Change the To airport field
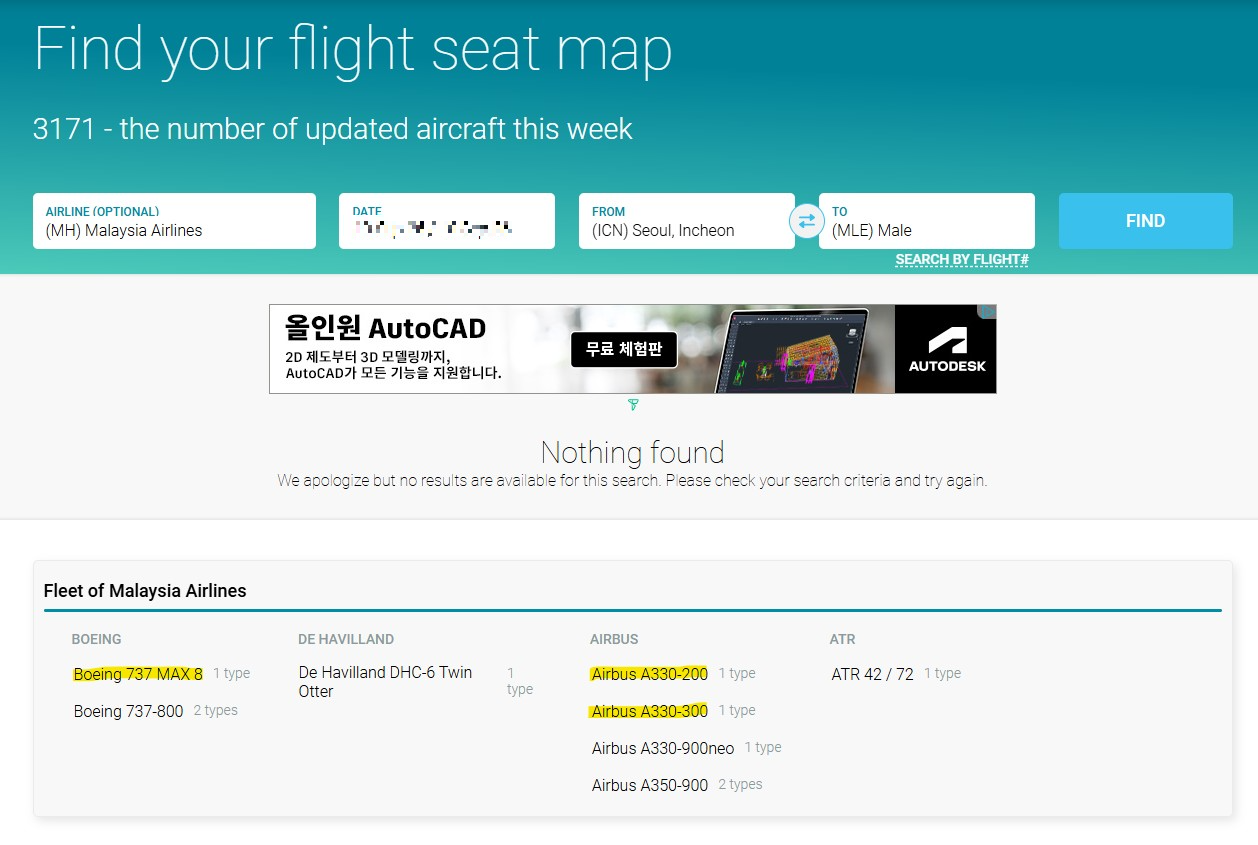This screenshot has width=1258, height=845. [x=927, y=221]
